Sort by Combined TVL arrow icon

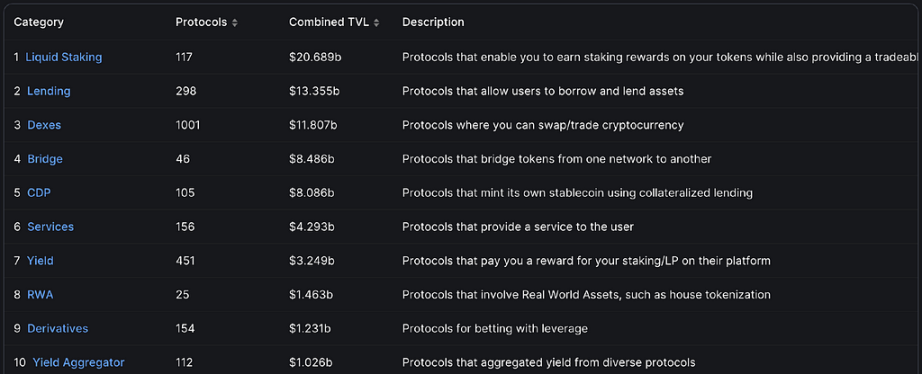click(376, 23)
